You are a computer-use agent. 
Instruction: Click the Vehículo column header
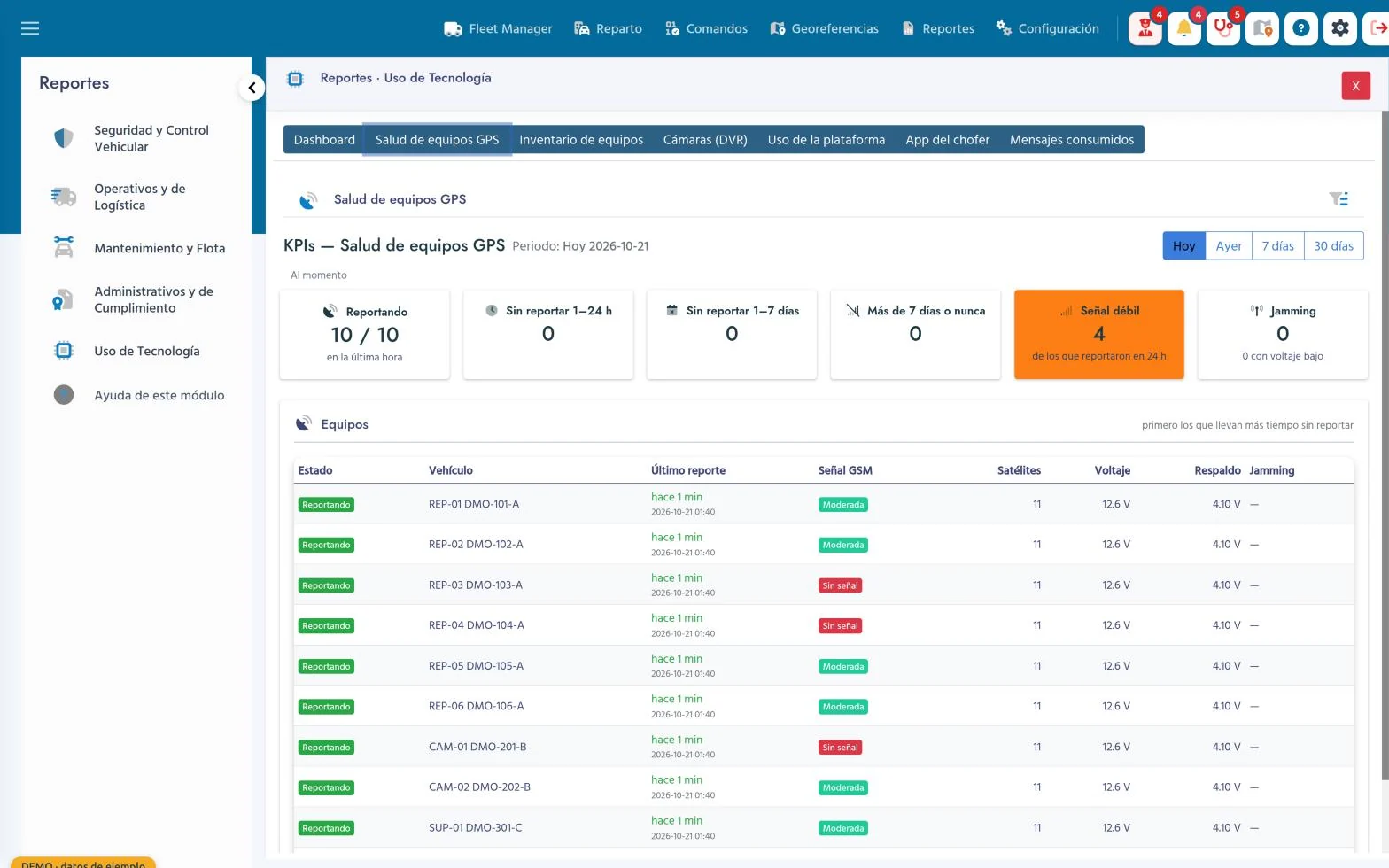pyautogui.click(x=451, y=470)
